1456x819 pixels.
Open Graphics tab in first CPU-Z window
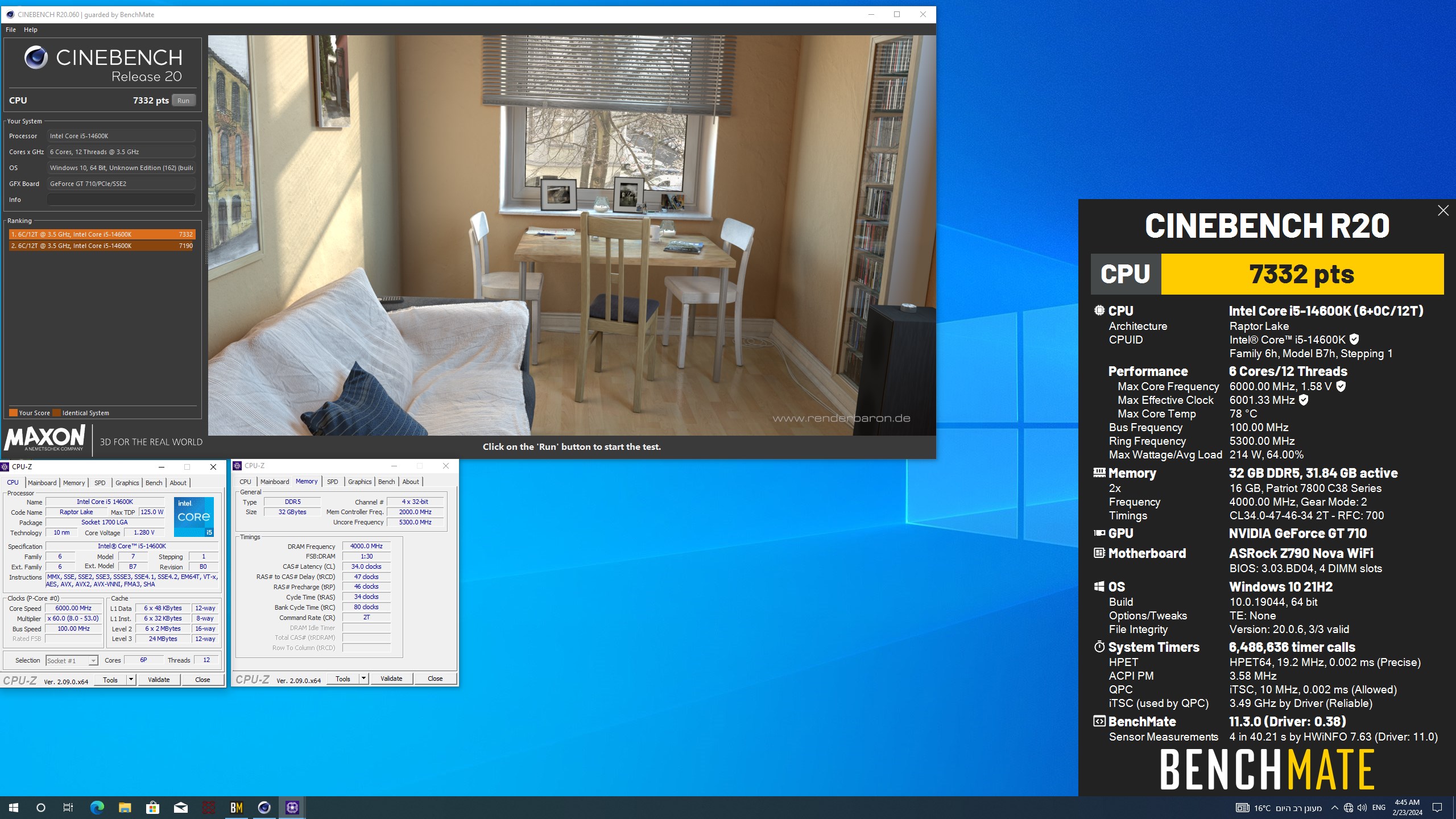point(127,483)
